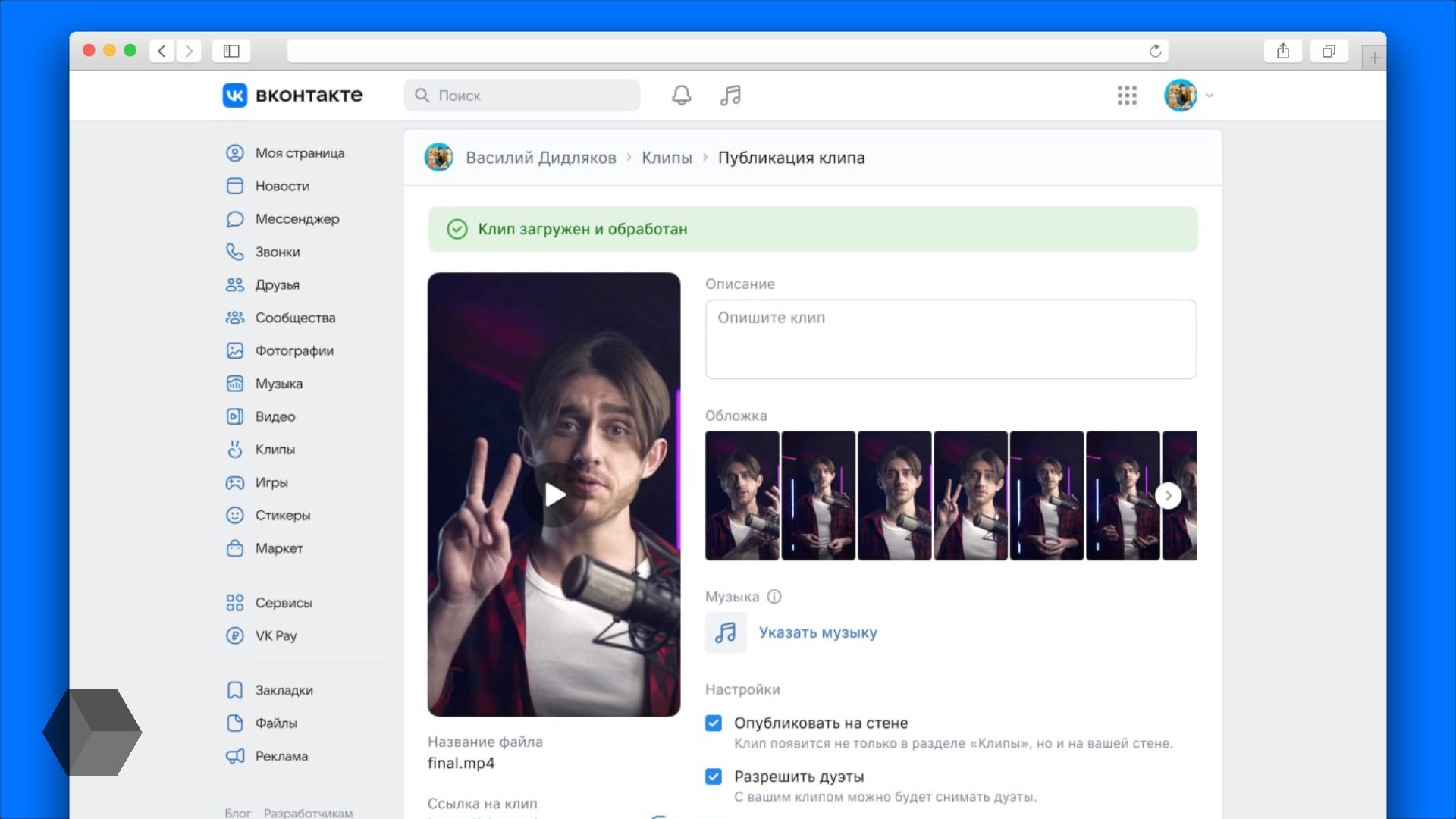Select Моя страница in the sidebar menu

pos(300,152)
